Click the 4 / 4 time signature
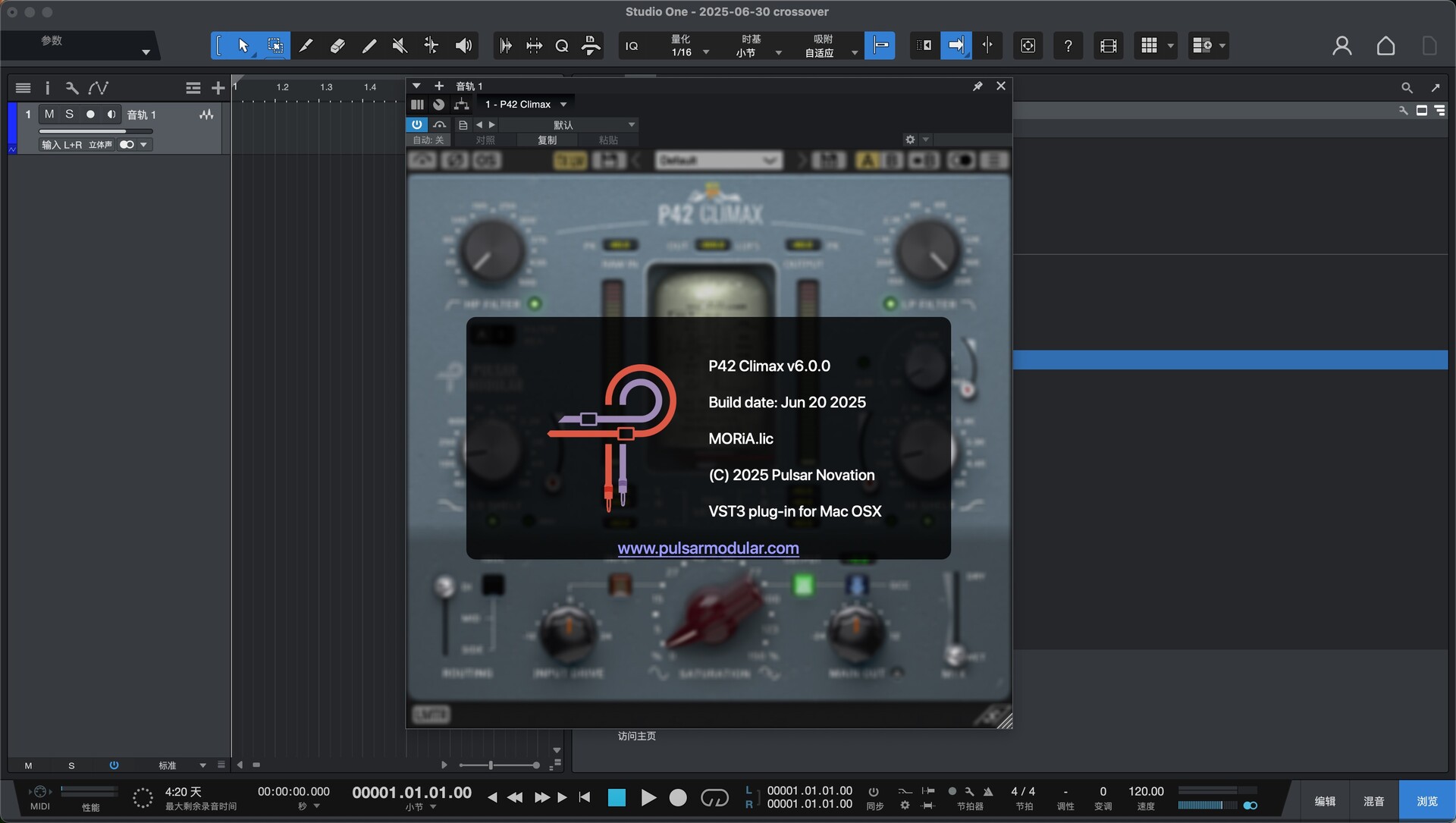 pyautogui.click(x=1023, y=791)
